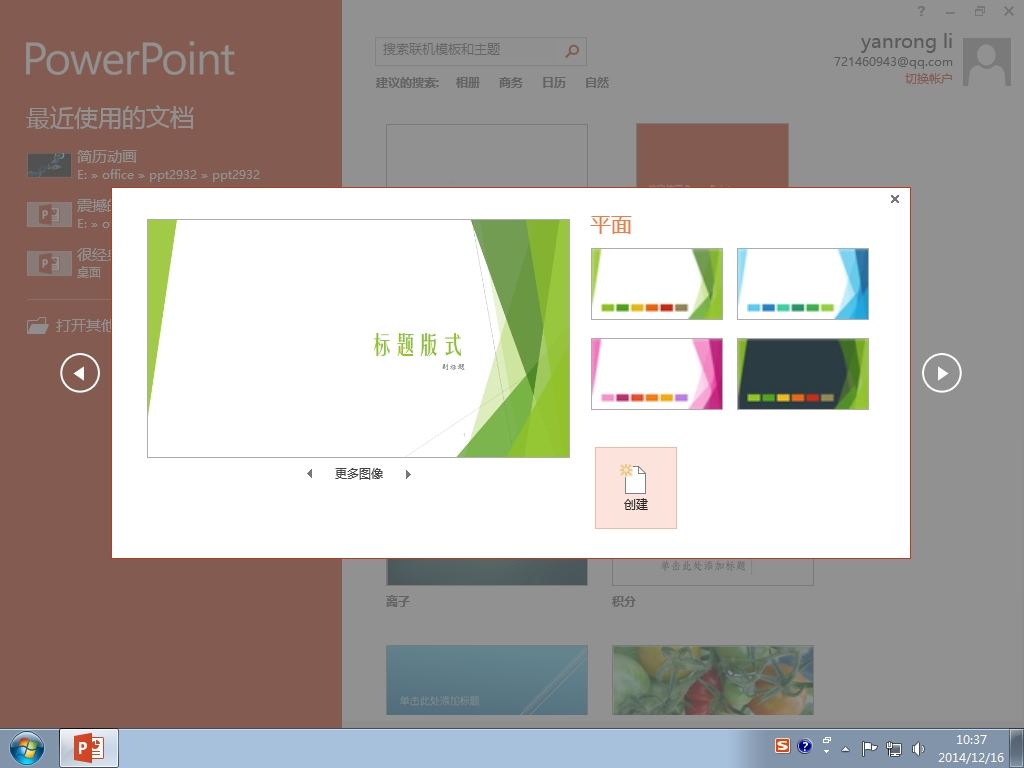The image size is (1024, 768).
Task: Show previous image via left arrow beside 更多图像
Action: pyautogui.click(x=310, y=474)
